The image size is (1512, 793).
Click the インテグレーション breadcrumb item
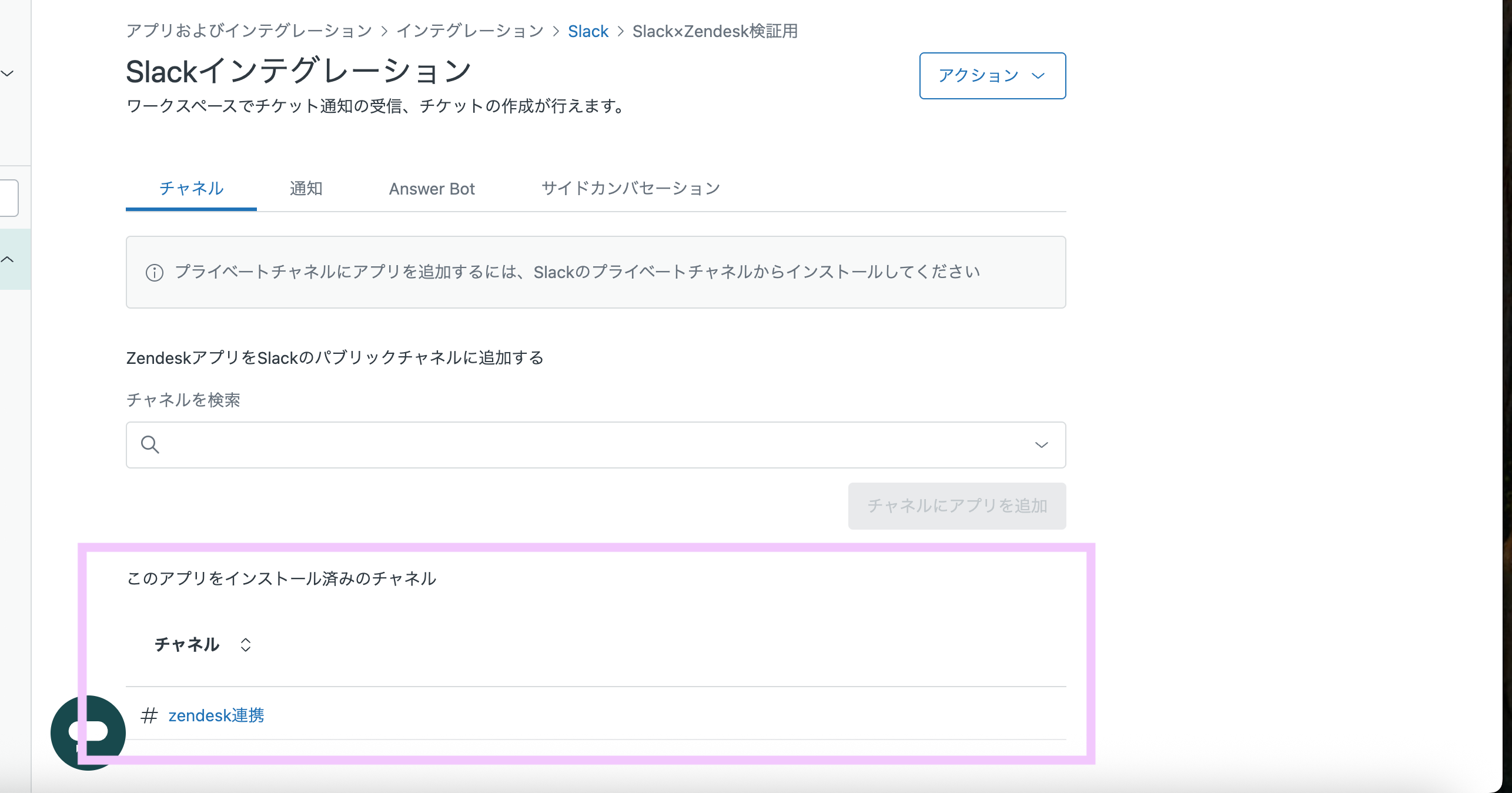click(470, 31)
